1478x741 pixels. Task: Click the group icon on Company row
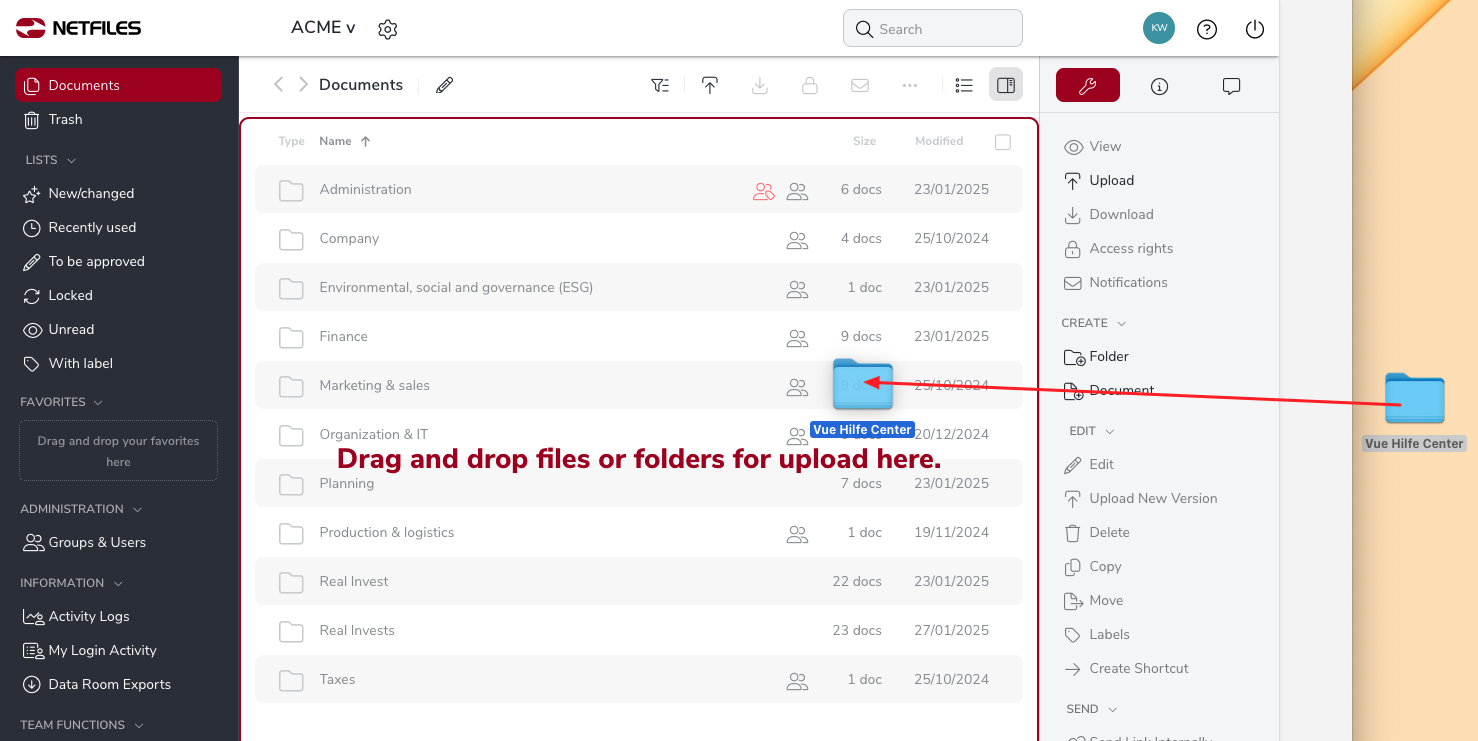(x=797, y=240)
